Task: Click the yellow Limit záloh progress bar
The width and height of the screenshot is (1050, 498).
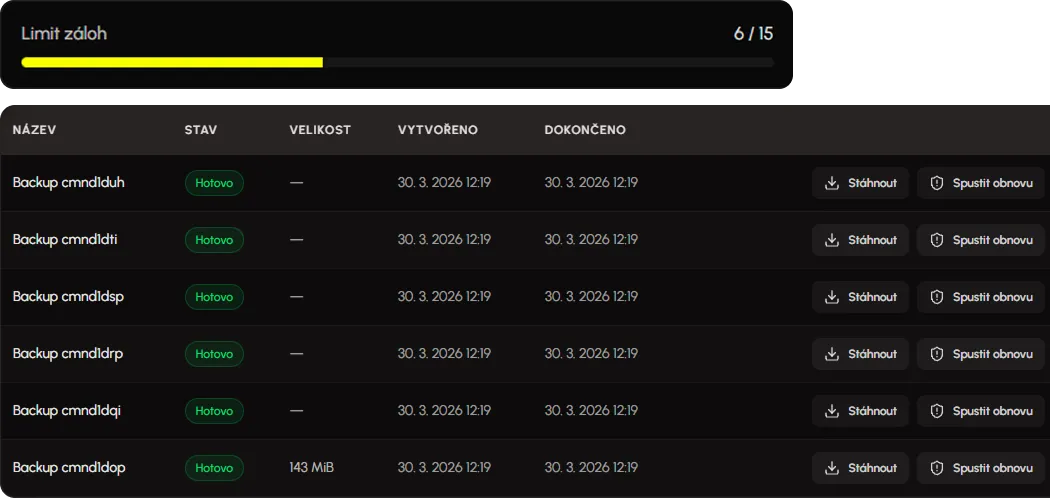Action: point(172,62)
